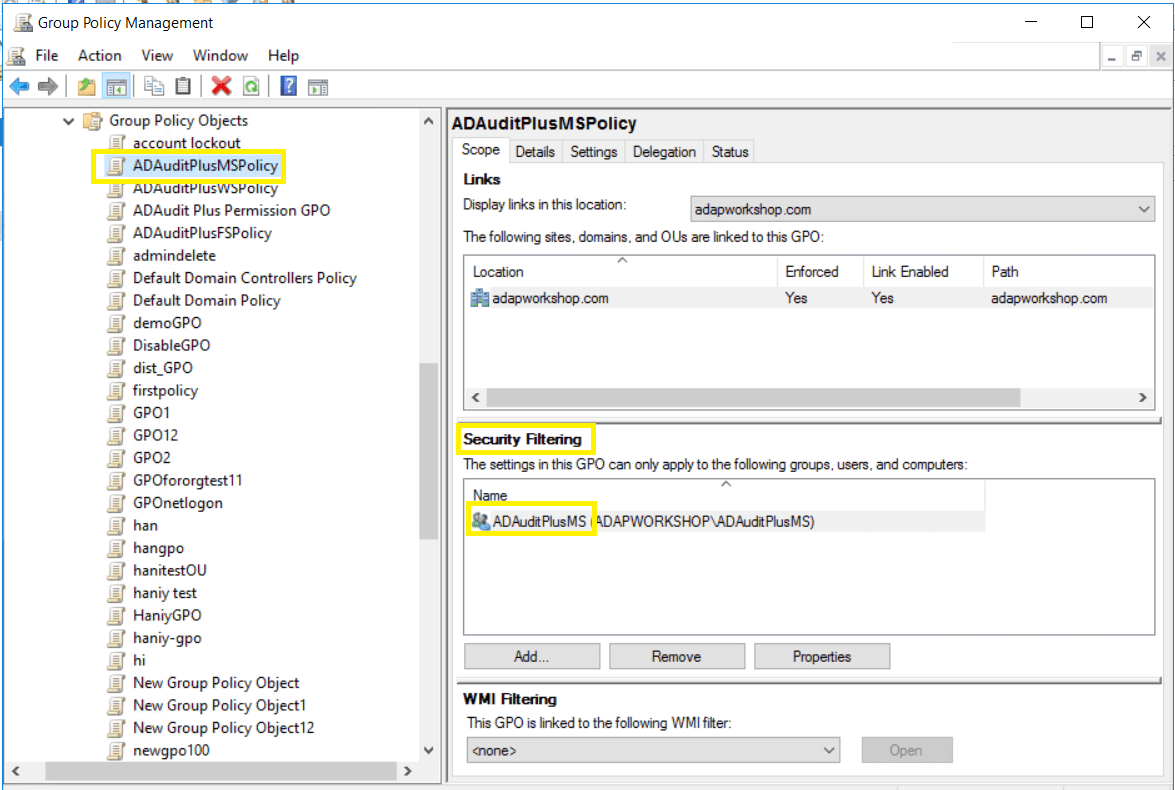Image resolution: width=1175 pixels, height=790 pixels.
Task: Click the adapworkshop.com domain icon in Links
Action: point(480,298)
